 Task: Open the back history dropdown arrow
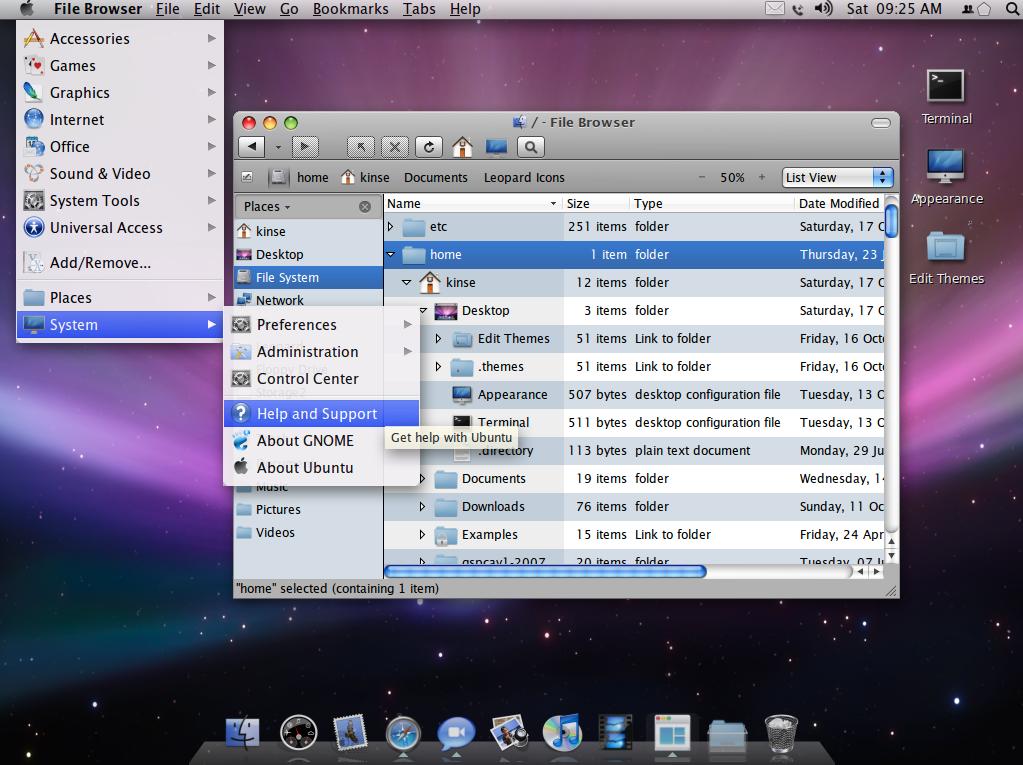tap(278, 147)
